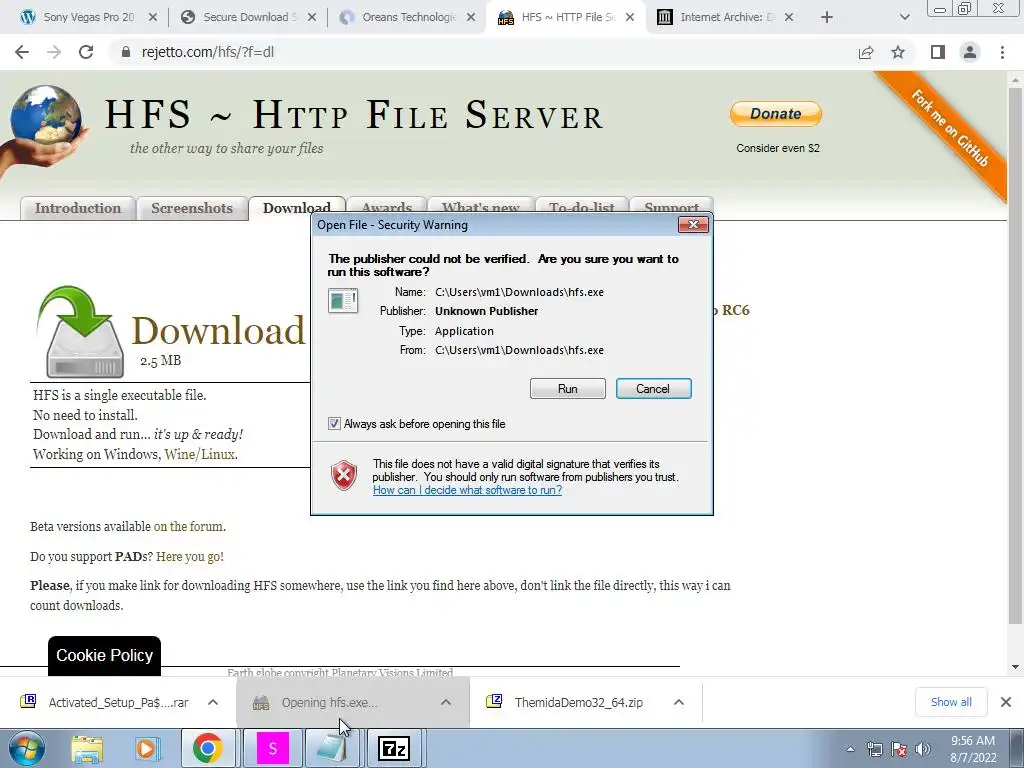Click the Donate button
The height and width of the screenshot is (768, 1024).
point(775,114)
